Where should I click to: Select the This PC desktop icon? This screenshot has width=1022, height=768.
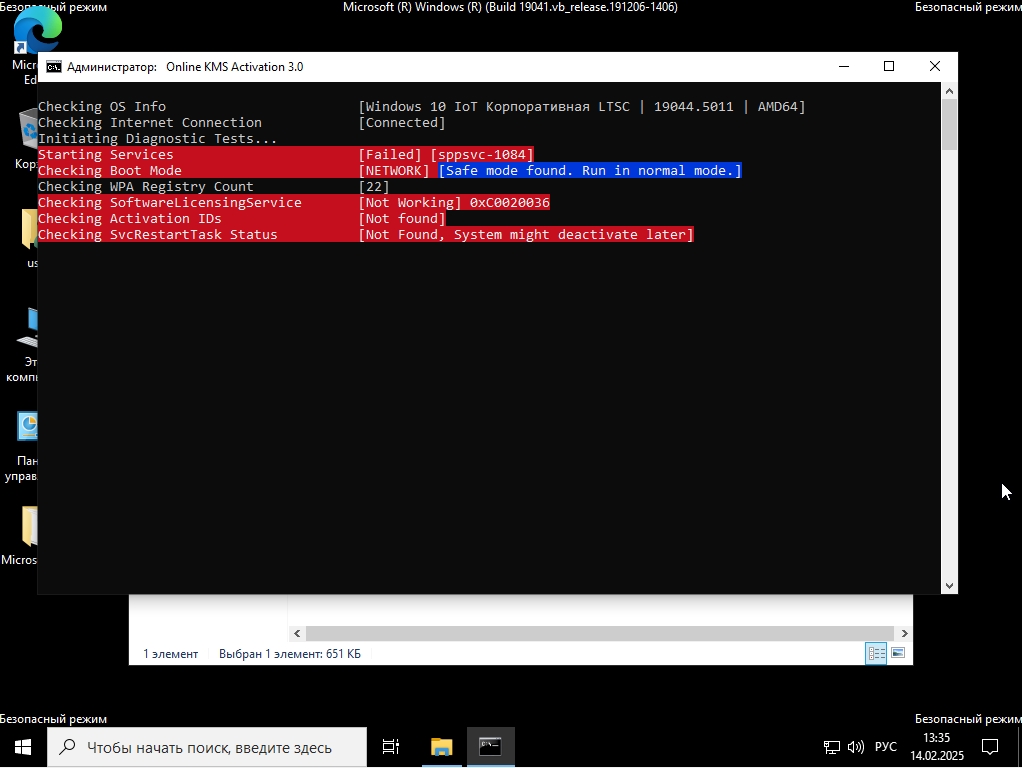pyautogui.click(x=25, y=346)
